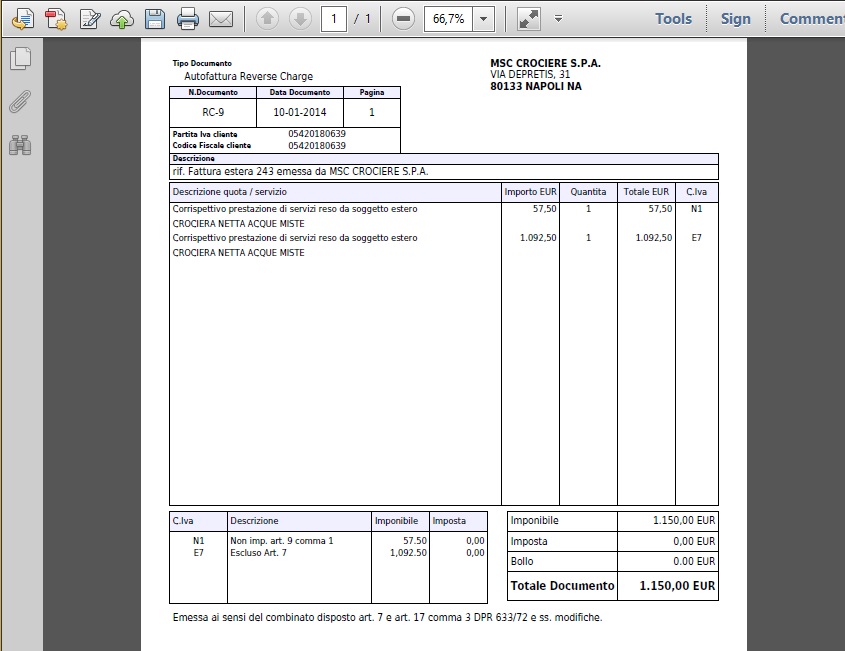The width and height of the screenshot is (845, 651).
Task: Click the Create PDF icon
Action: coord(56,19)
